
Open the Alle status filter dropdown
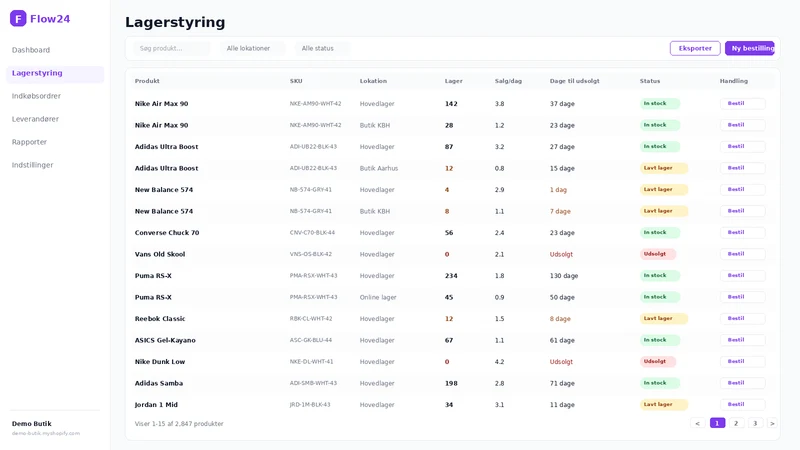322,48
